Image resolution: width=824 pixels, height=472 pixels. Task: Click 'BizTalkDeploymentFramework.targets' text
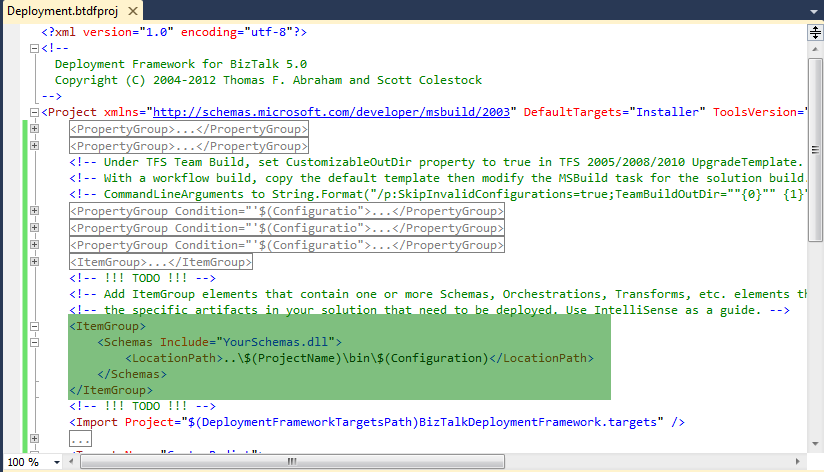[538, 422]
